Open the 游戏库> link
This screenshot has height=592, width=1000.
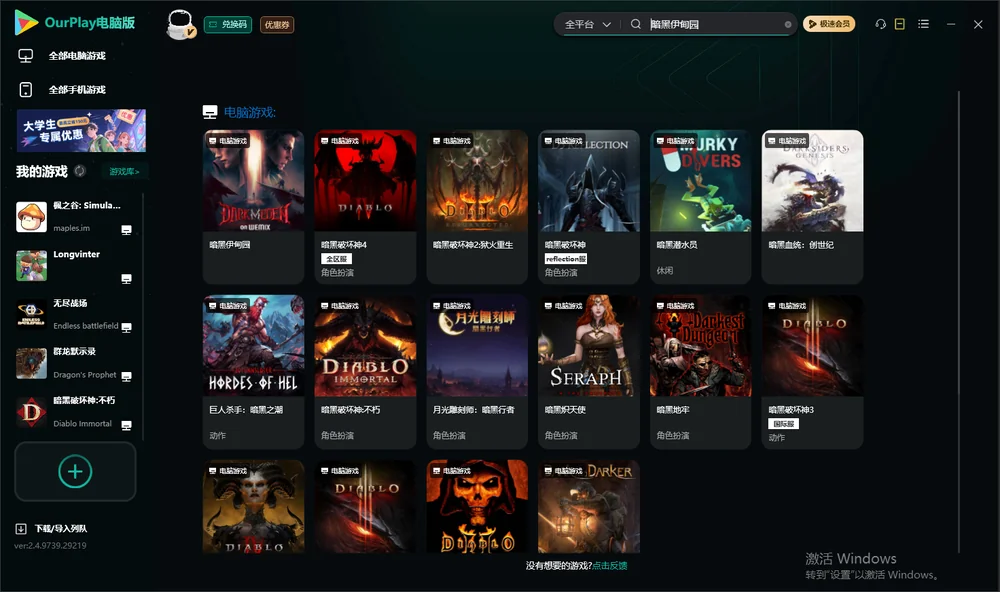124,172
